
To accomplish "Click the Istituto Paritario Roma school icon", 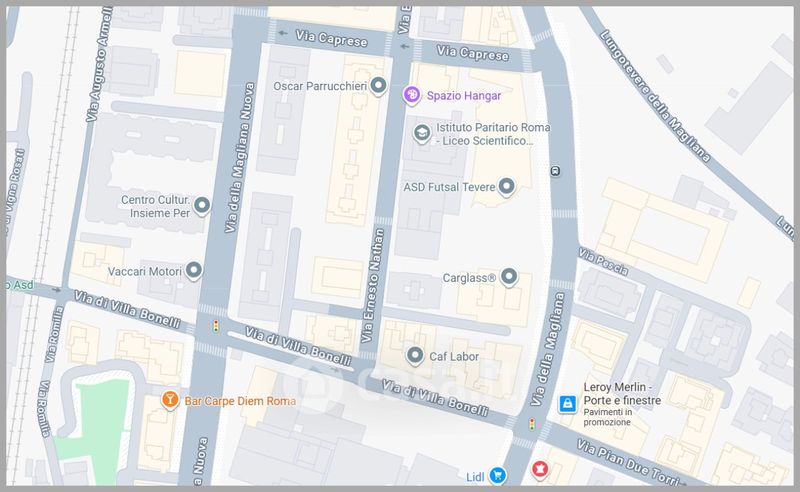I will 422,133.
